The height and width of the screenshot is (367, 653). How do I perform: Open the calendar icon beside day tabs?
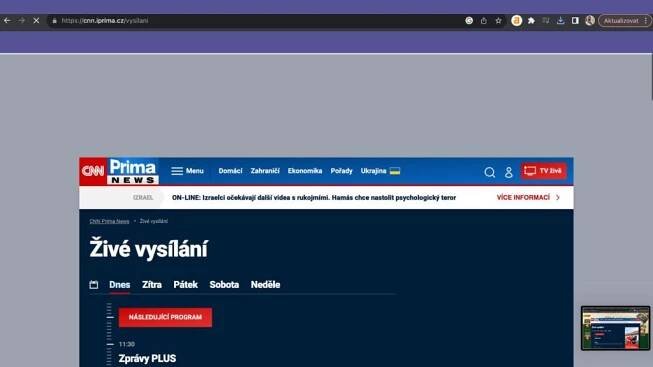click(x=94, y=285)
